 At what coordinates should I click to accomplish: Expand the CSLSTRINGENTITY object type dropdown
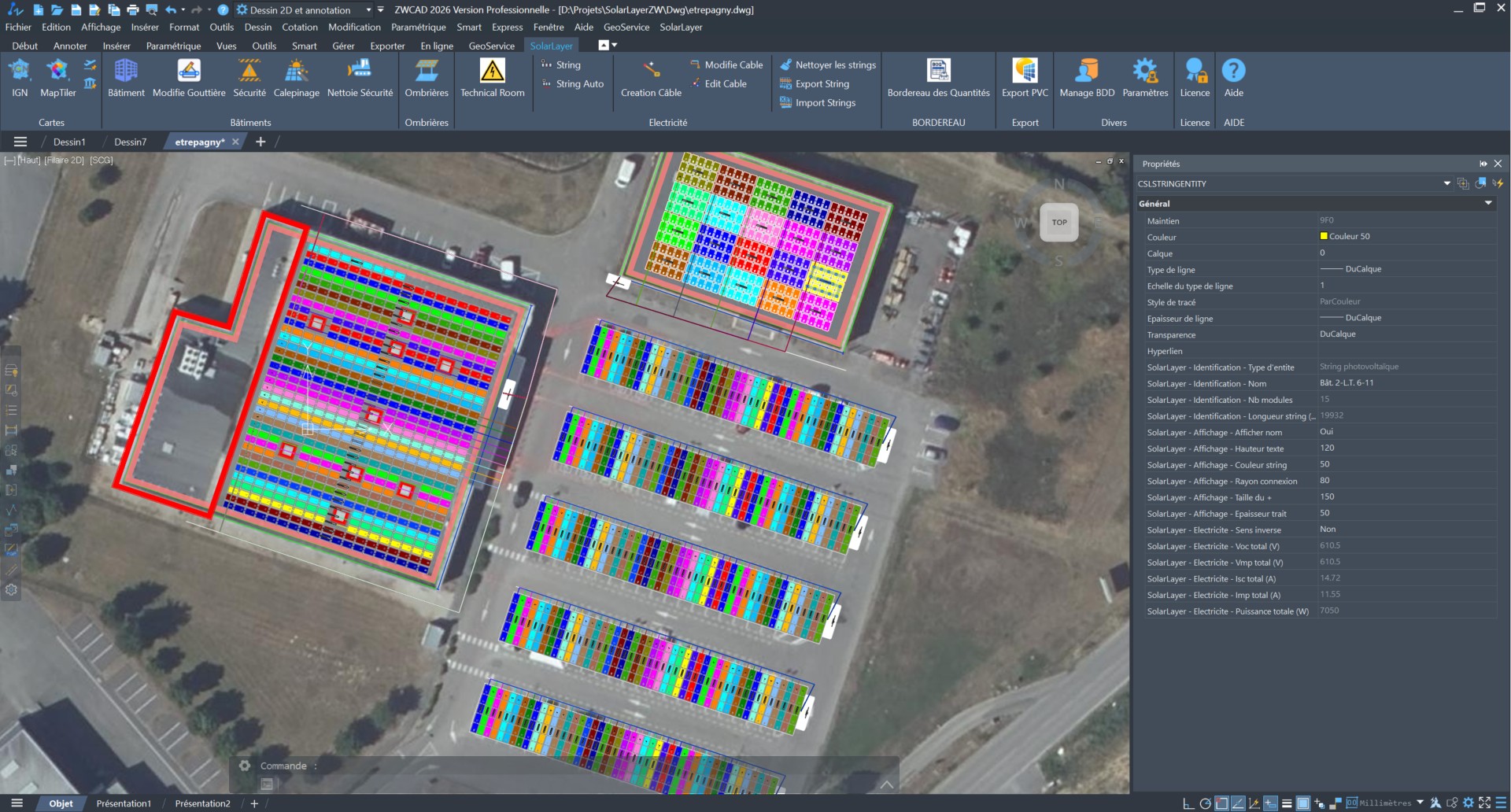coord(1446,183)
